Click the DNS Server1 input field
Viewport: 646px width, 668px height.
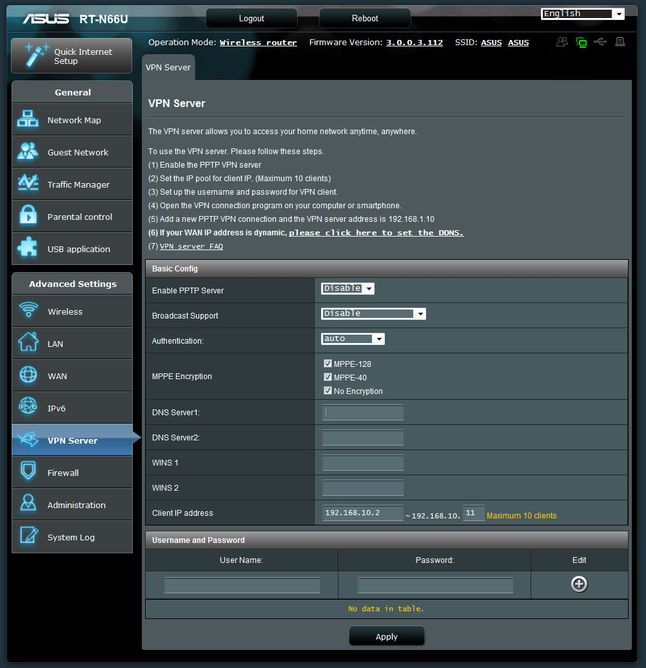click(363, 412)
